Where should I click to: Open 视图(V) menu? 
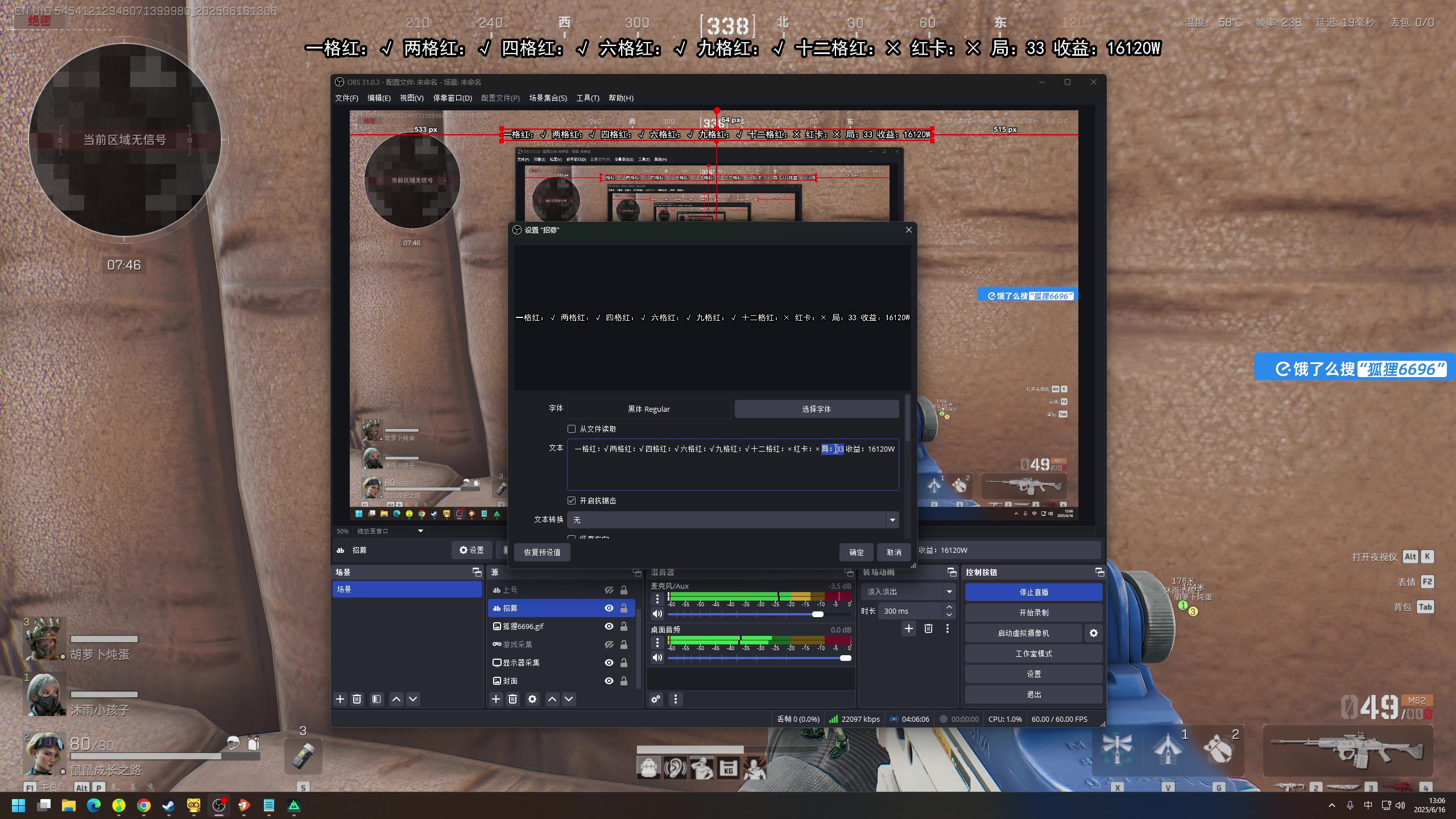tap(412, 98)
